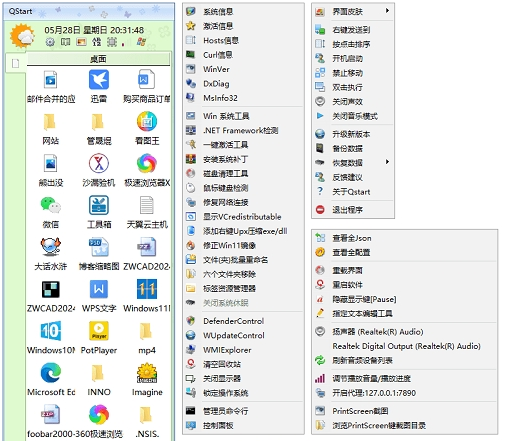Open Microsoft Edge shortcut in QStart
Screen dimensions: 514x441
click(51, 379)
